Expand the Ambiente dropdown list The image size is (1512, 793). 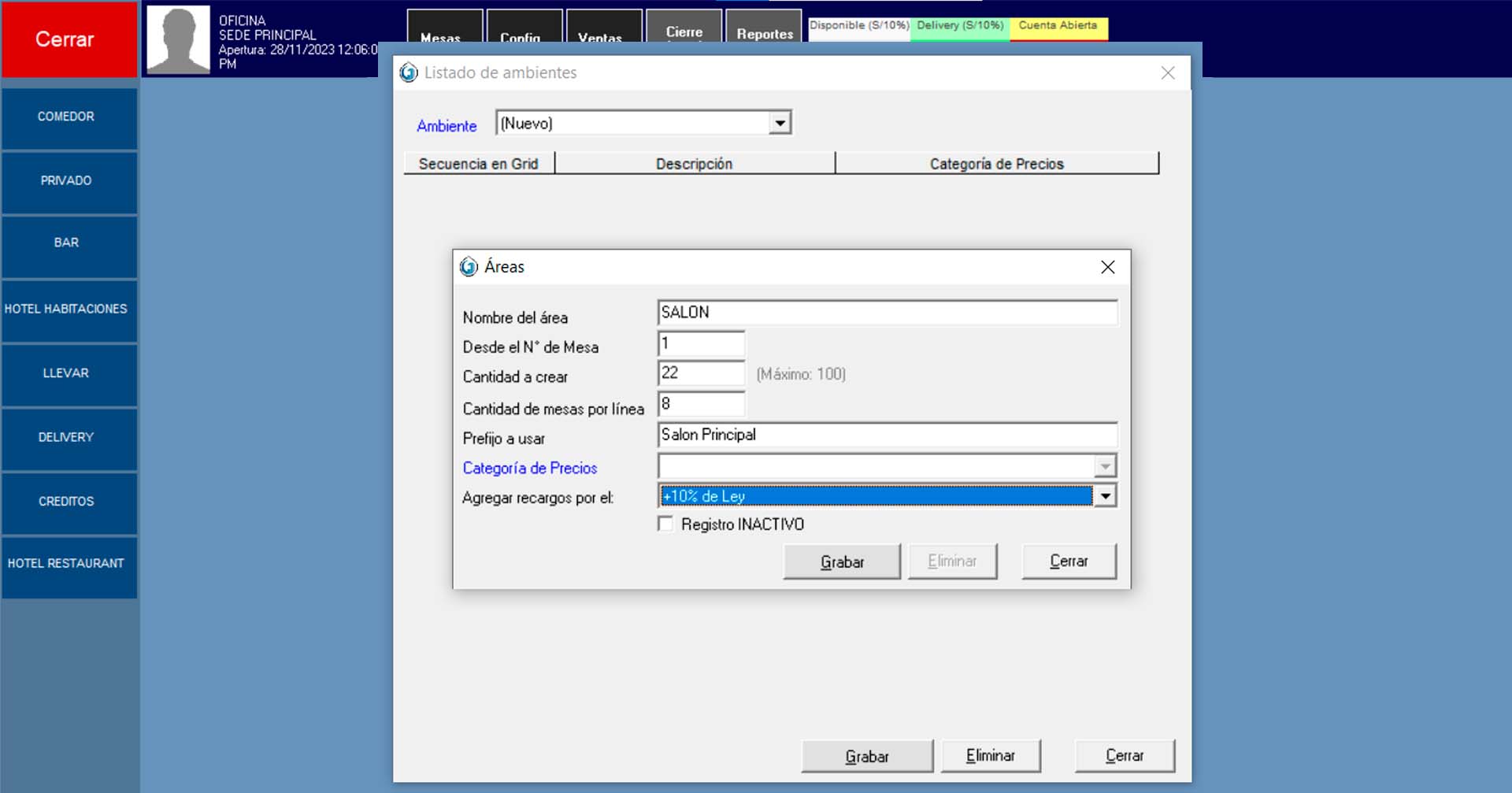click(x=780, y=123)
